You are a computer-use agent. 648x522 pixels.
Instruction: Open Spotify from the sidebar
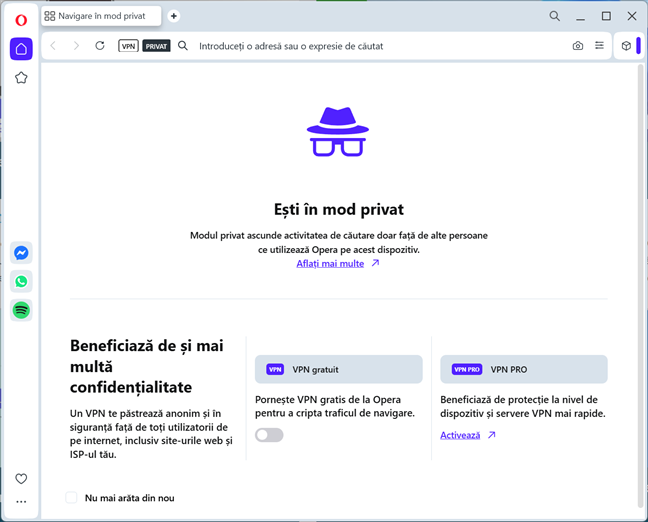[21, 311]
